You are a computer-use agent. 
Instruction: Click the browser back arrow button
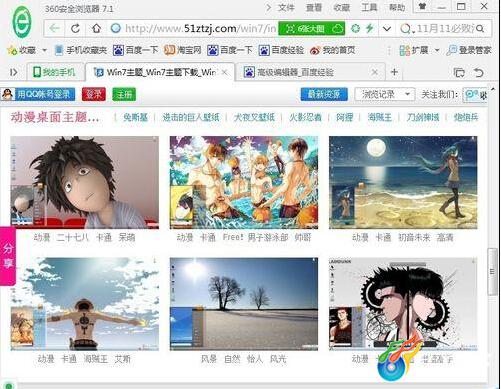pos(54,29)
